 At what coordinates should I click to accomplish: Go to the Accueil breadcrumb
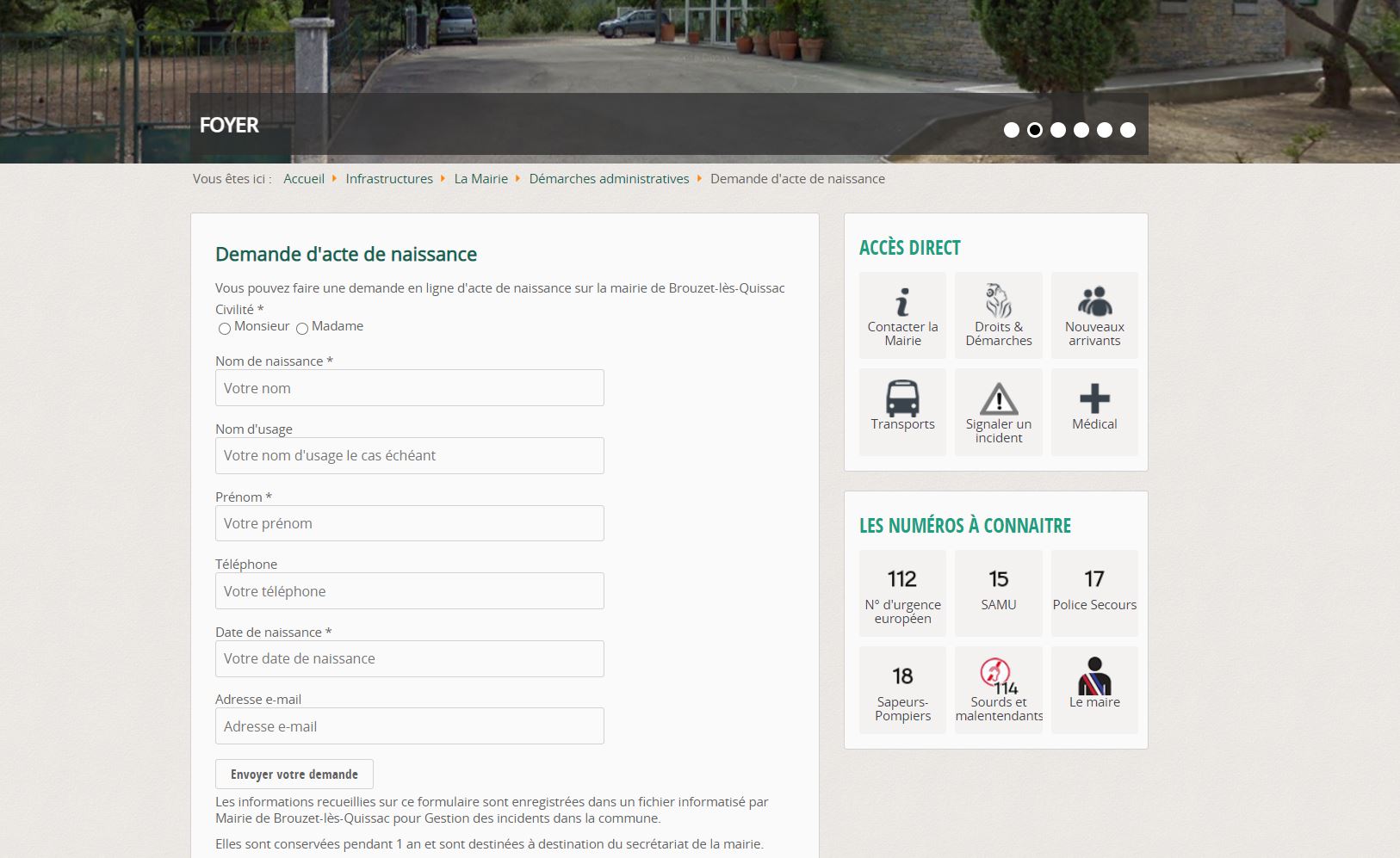304,179
